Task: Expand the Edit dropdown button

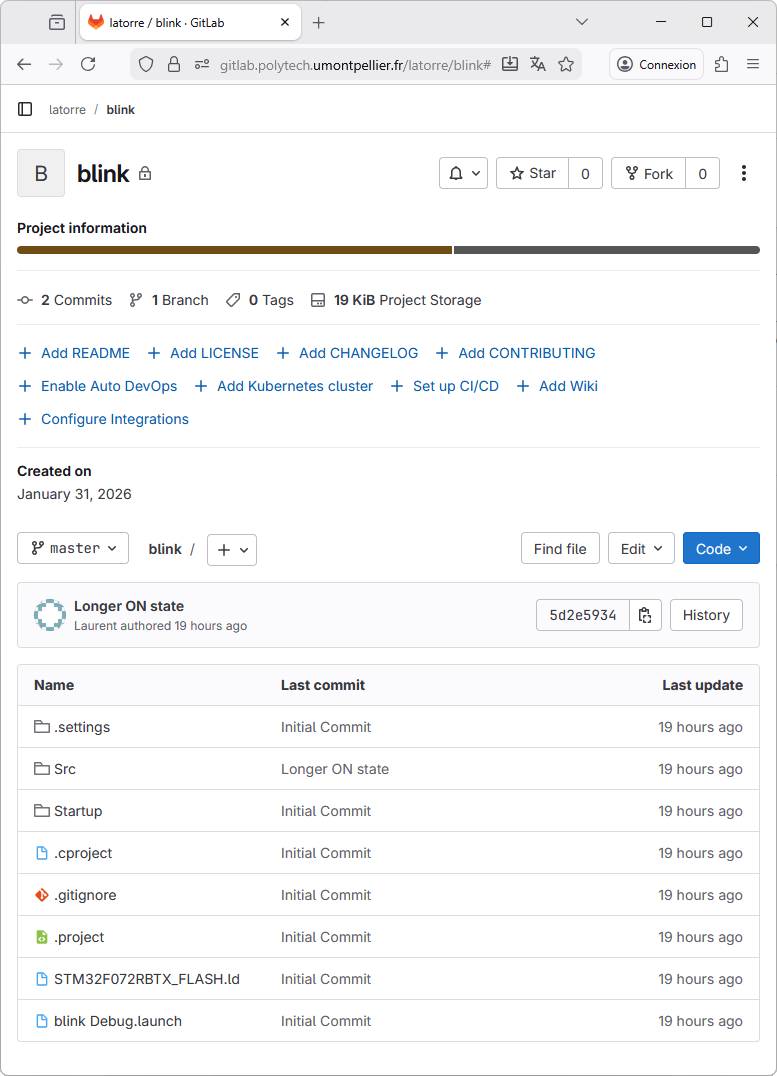Action: pos(641,548)
